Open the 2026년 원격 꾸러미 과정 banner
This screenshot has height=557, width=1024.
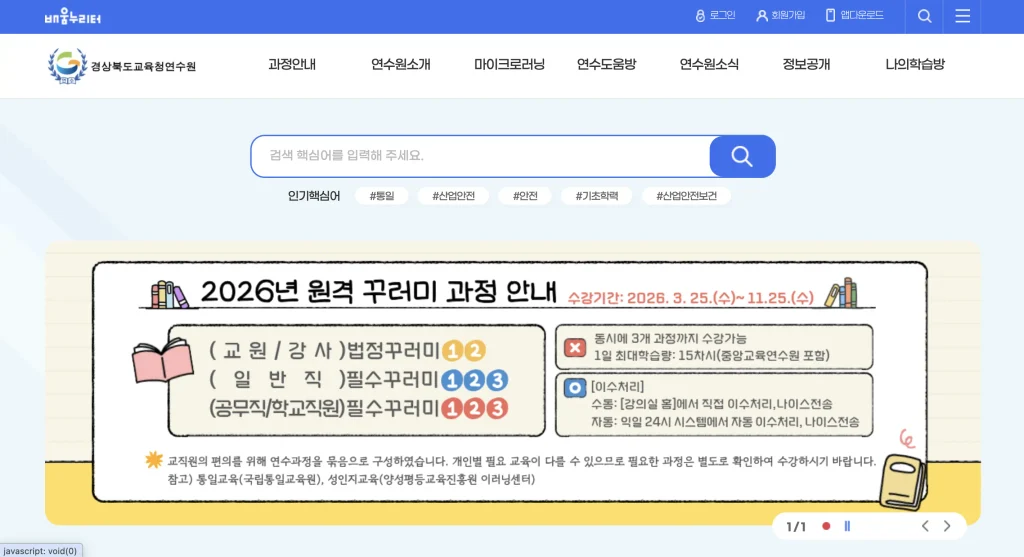[513, 383]
